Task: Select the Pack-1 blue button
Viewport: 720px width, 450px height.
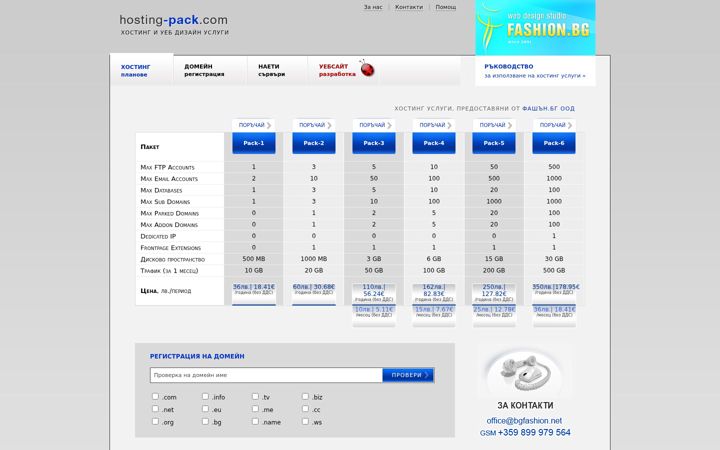Action: tap(254, 143)
